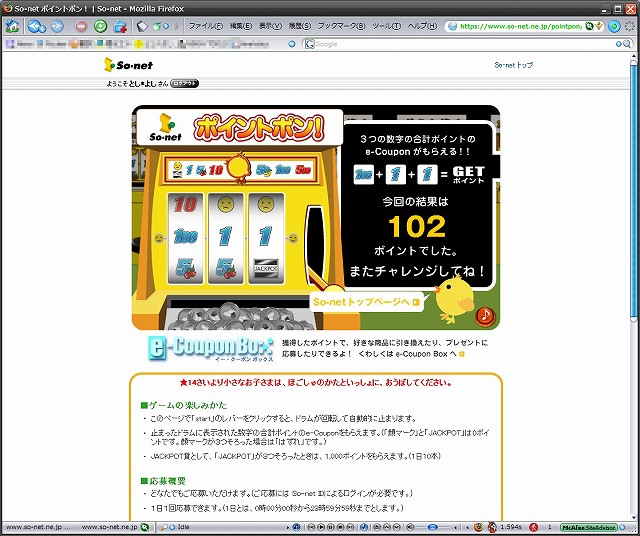640x536 pixels.
Task: Go back with the Back arrow button
Action: coord(36,27)
